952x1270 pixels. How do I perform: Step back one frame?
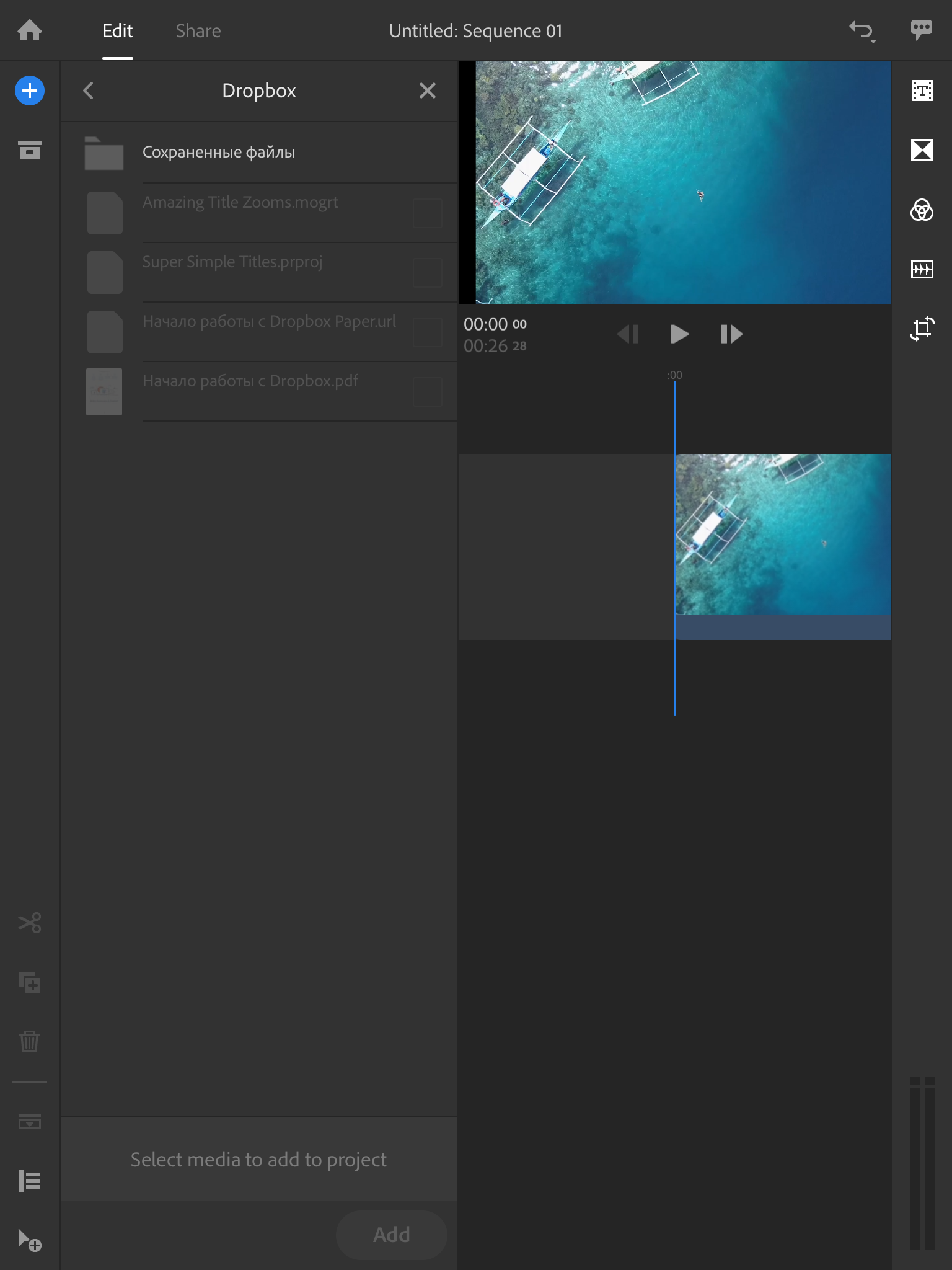coord(628,334)
